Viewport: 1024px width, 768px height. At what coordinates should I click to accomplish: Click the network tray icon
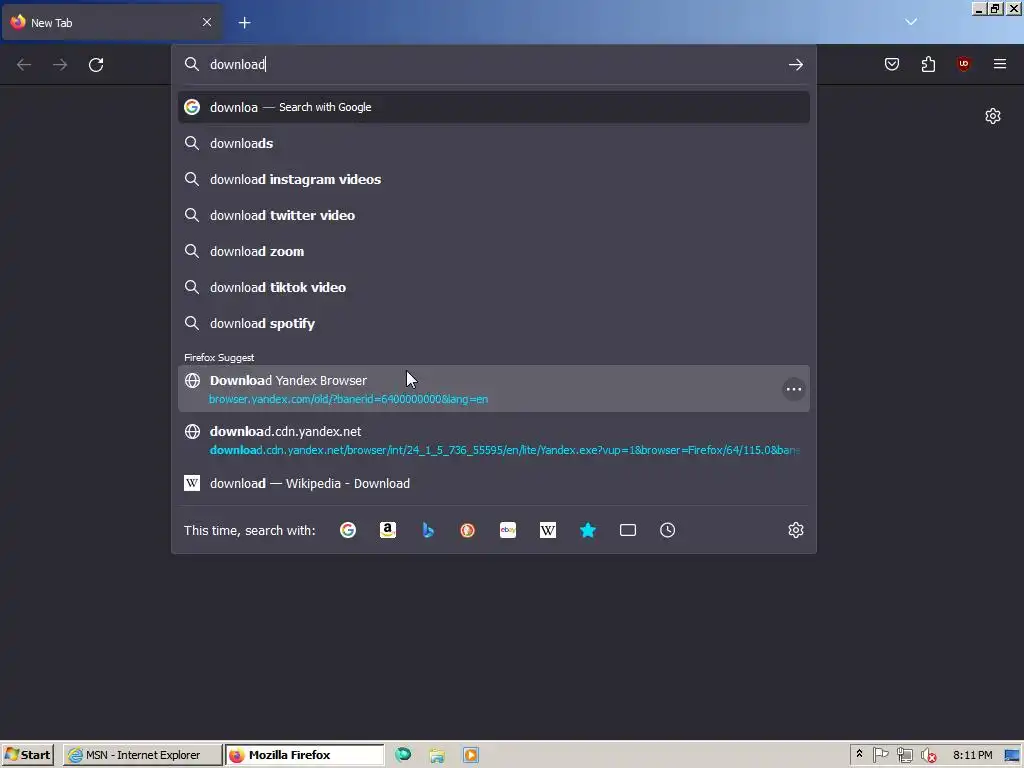tap(904, 755)
